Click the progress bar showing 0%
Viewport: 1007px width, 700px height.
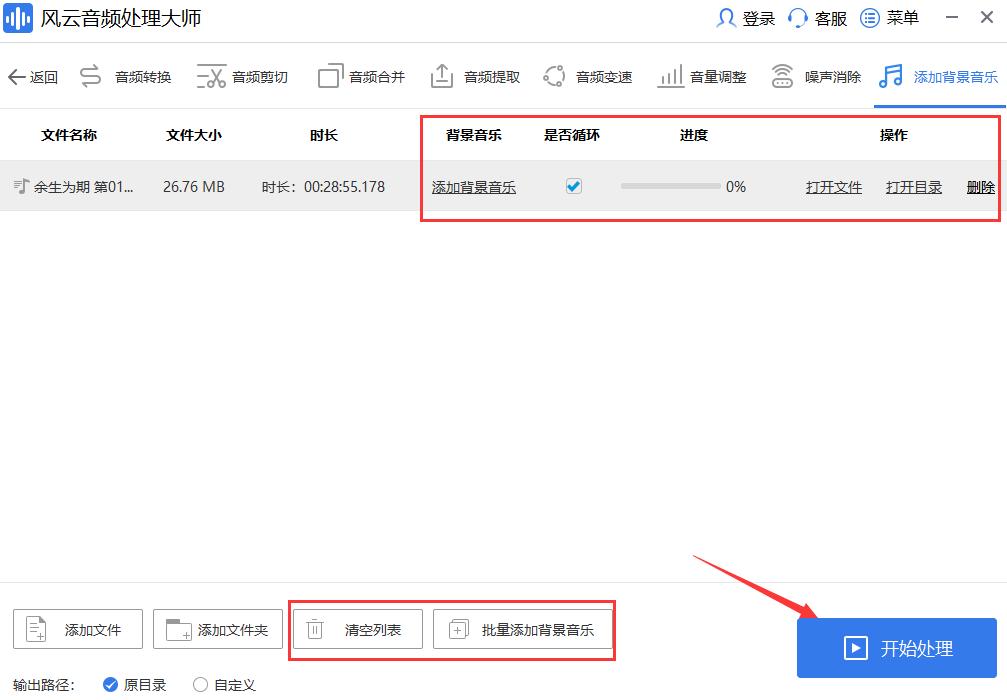click(x=679, y=186)
